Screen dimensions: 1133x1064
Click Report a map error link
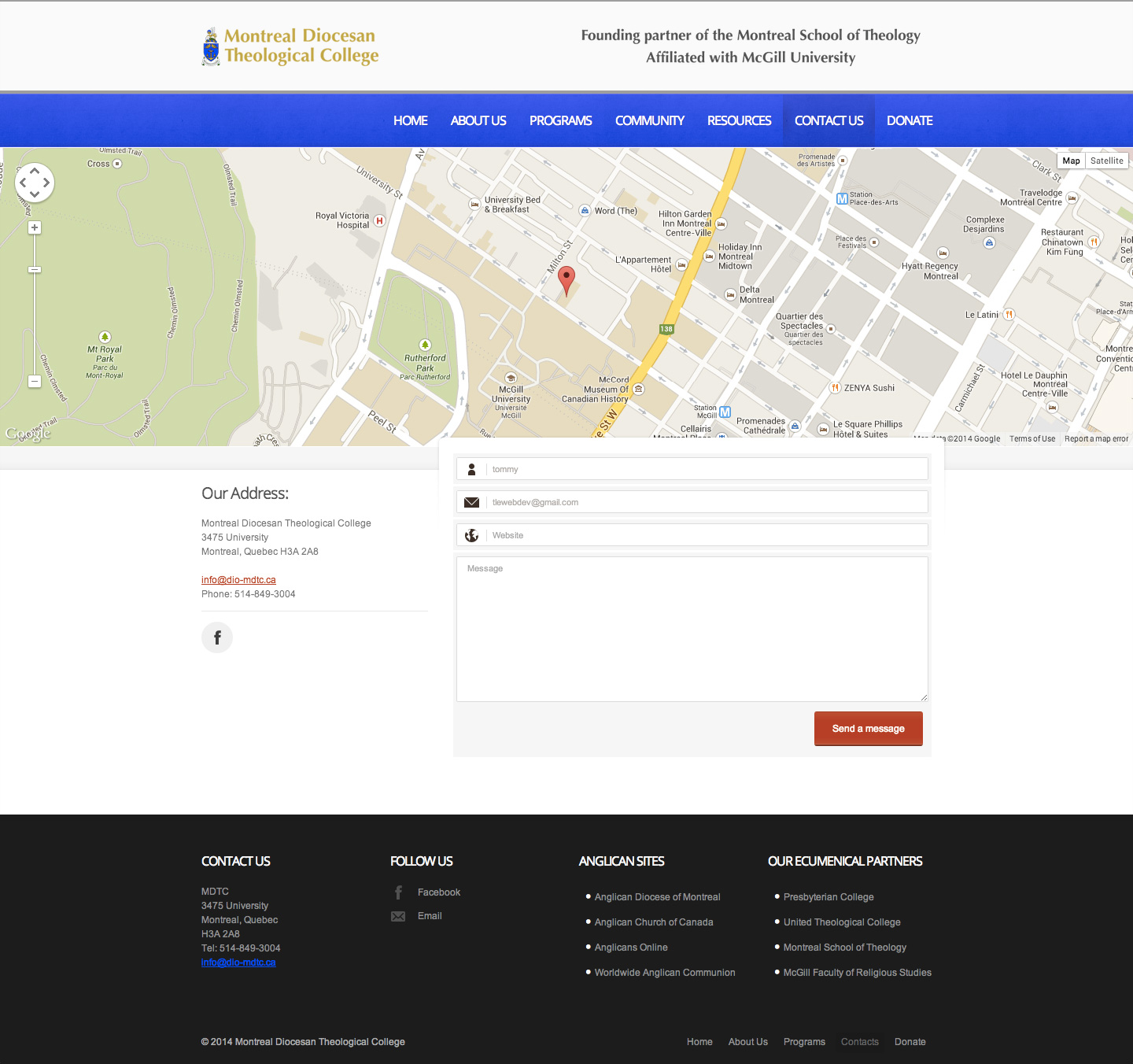click(x=1096, y=439)
